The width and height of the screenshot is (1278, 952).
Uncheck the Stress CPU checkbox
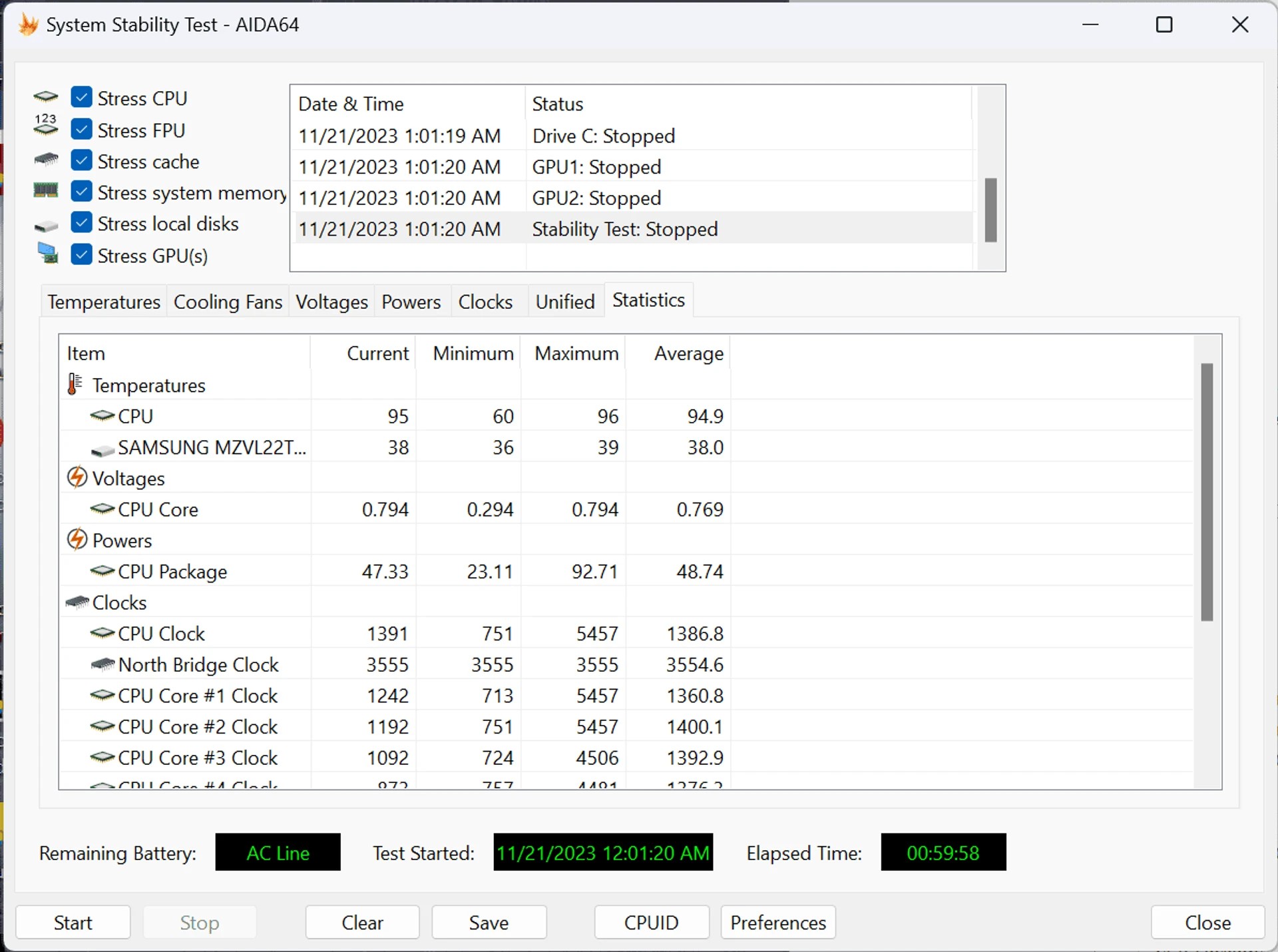[x=82, y=98]
